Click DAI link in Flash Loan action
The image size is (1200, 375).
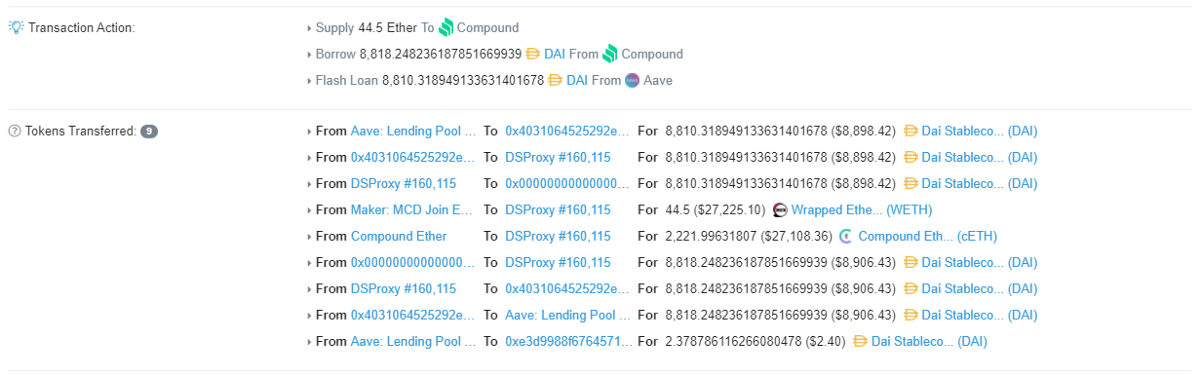tap(577, 80)
